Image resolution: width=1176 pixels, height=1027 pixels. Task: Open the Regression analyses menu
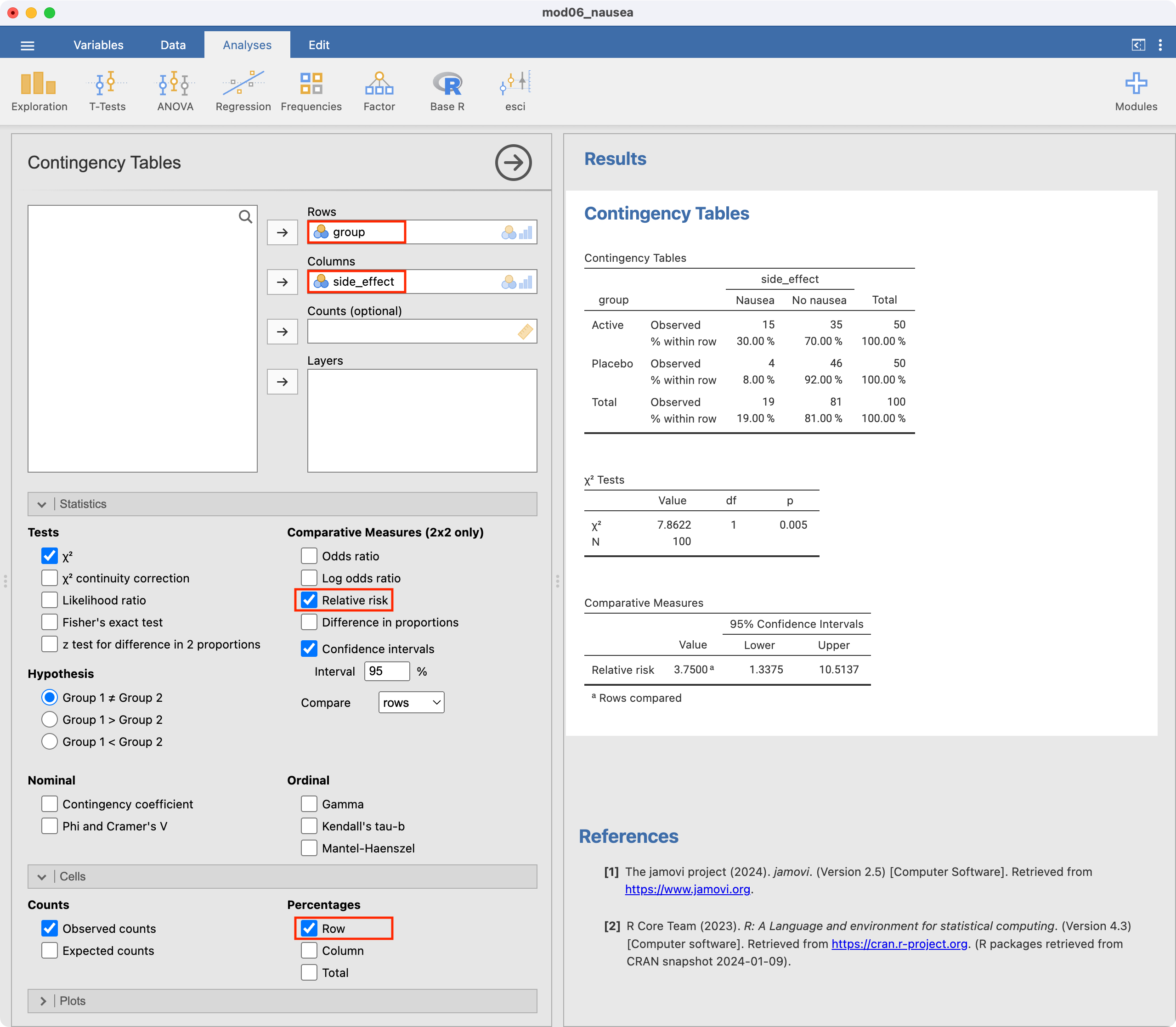click(243, 91)
